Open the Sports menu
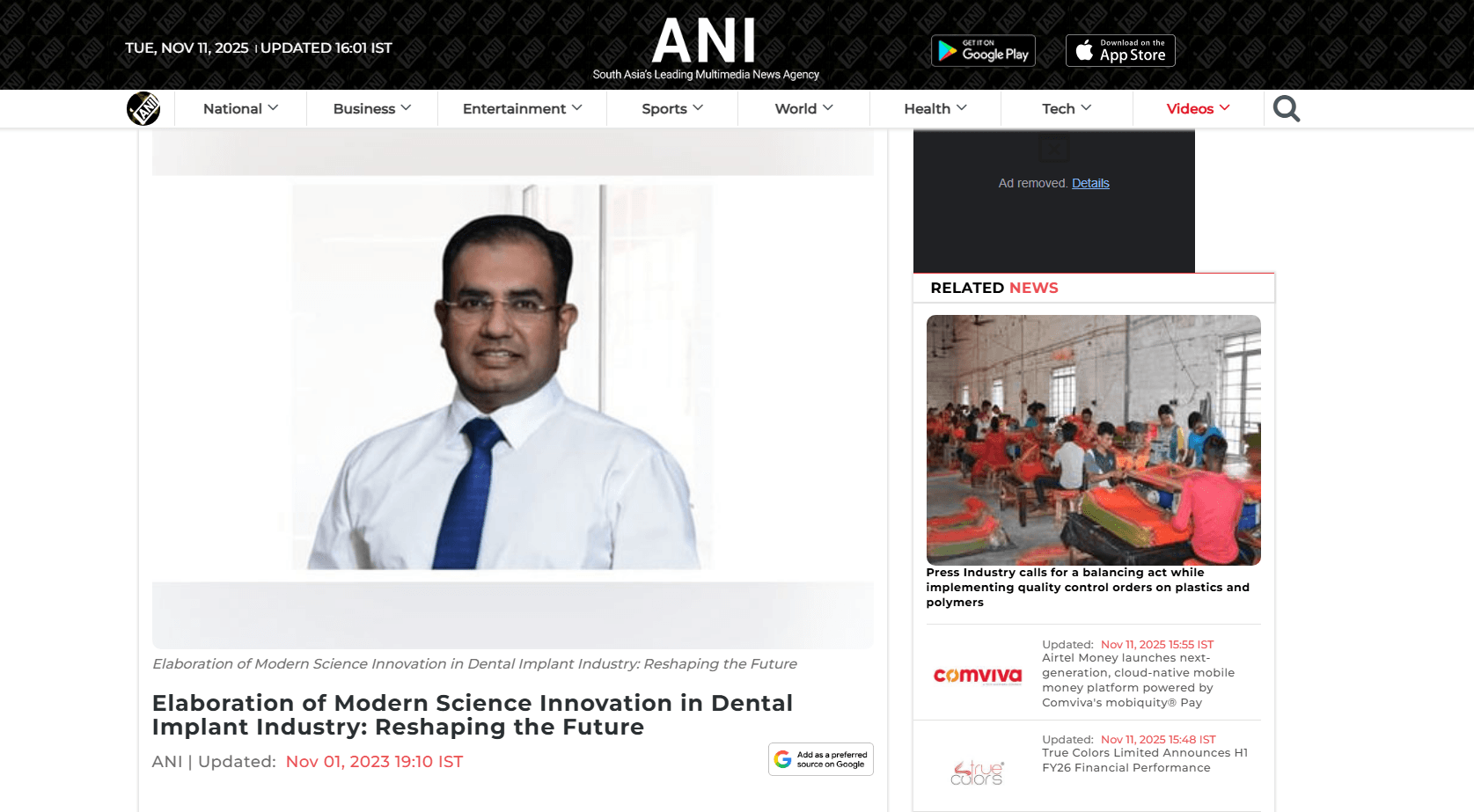Image resolution: width=1474 pixels, height=812 pixels. [x=672, y=108]
